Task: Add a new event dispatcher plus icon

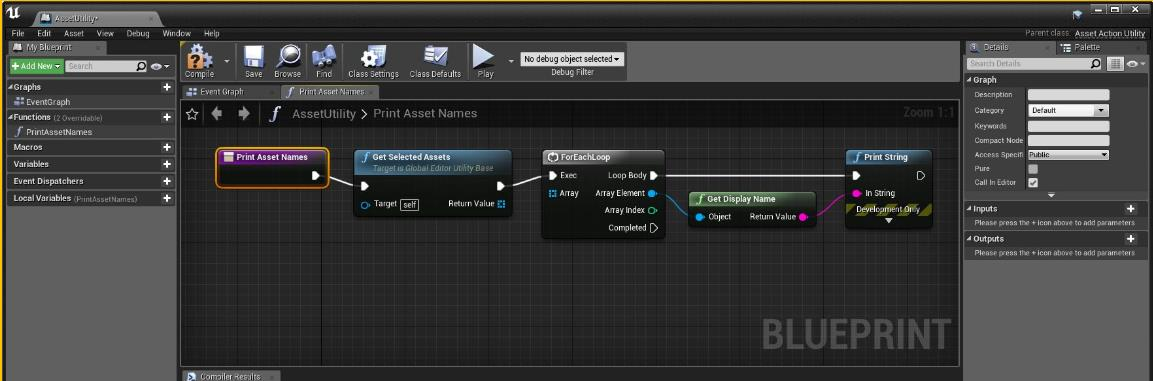Action: pyautogui.click(x=167, y=181)
